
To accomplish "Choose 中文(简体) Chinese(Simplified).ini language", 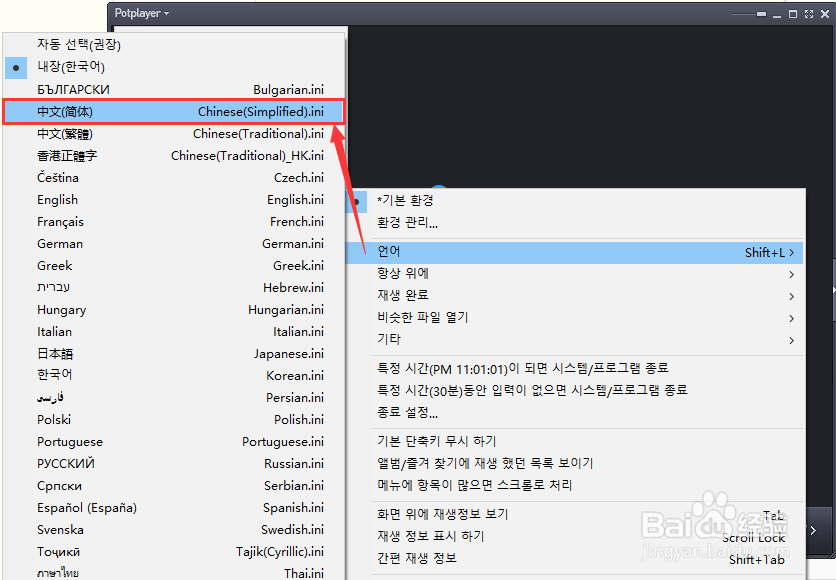I will coord(174,111).
